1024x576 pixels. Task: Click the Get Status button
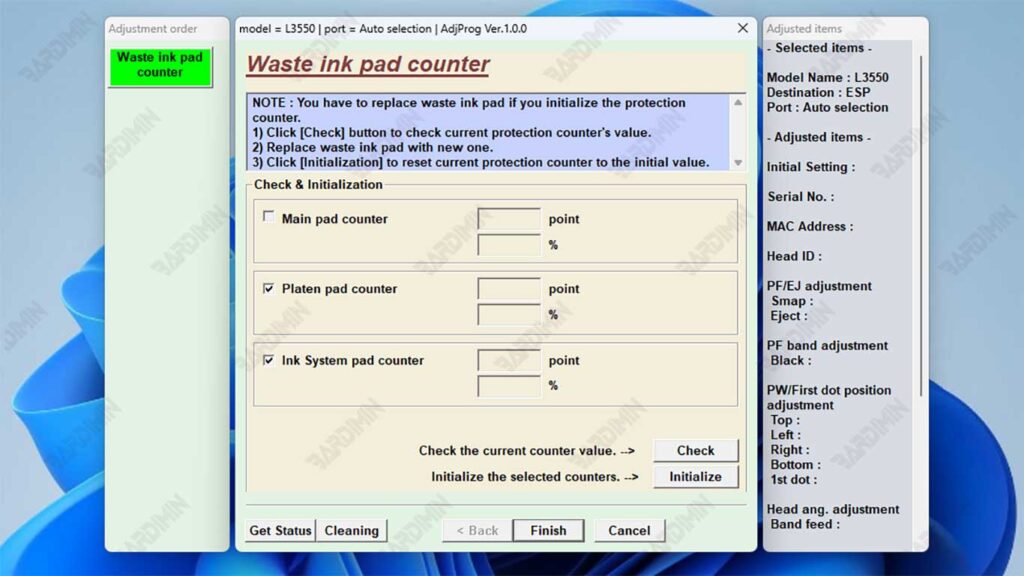[x=280, y=530]
